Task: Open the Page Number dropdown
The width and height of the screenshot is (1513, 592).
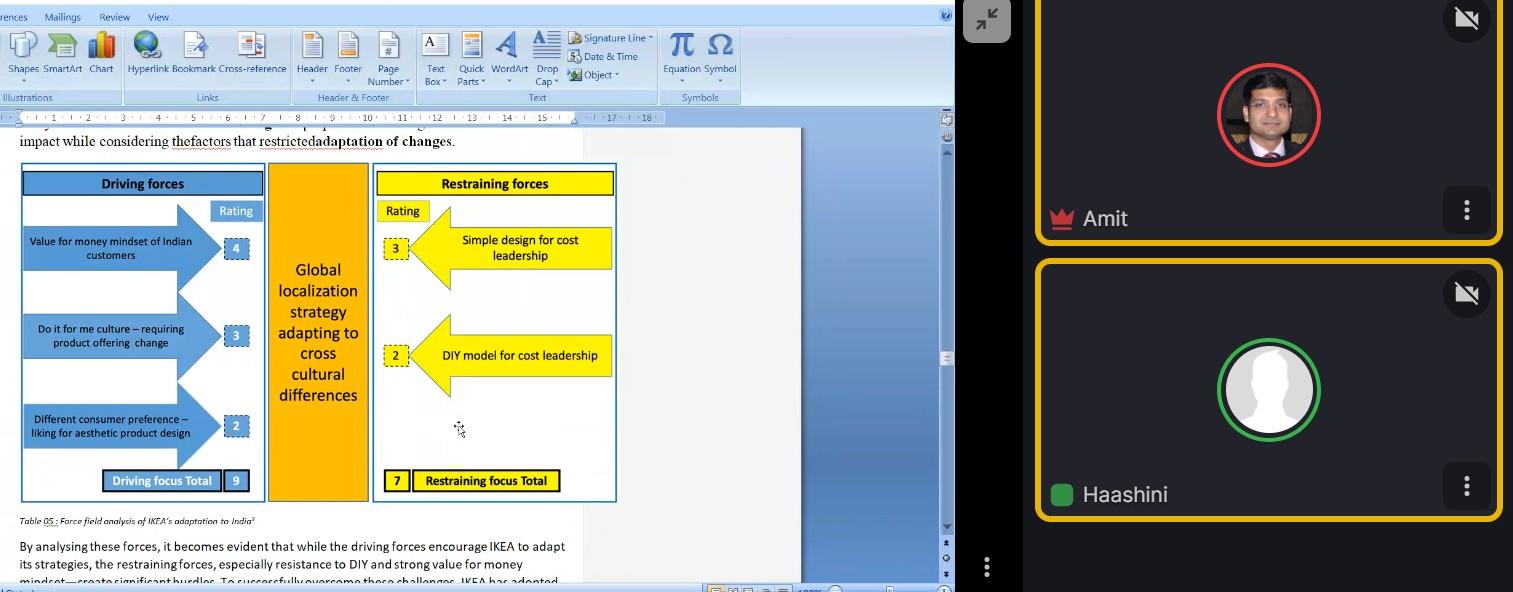Action: pyautogui.click(x=389, y=75)
